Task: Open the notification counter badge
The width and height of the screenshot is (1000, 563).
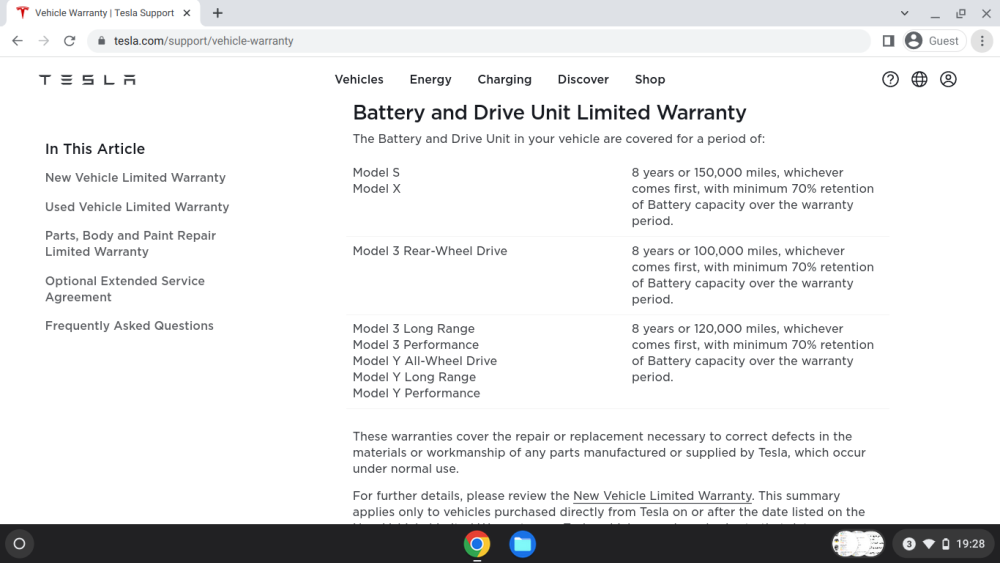Action: [909, 544]
